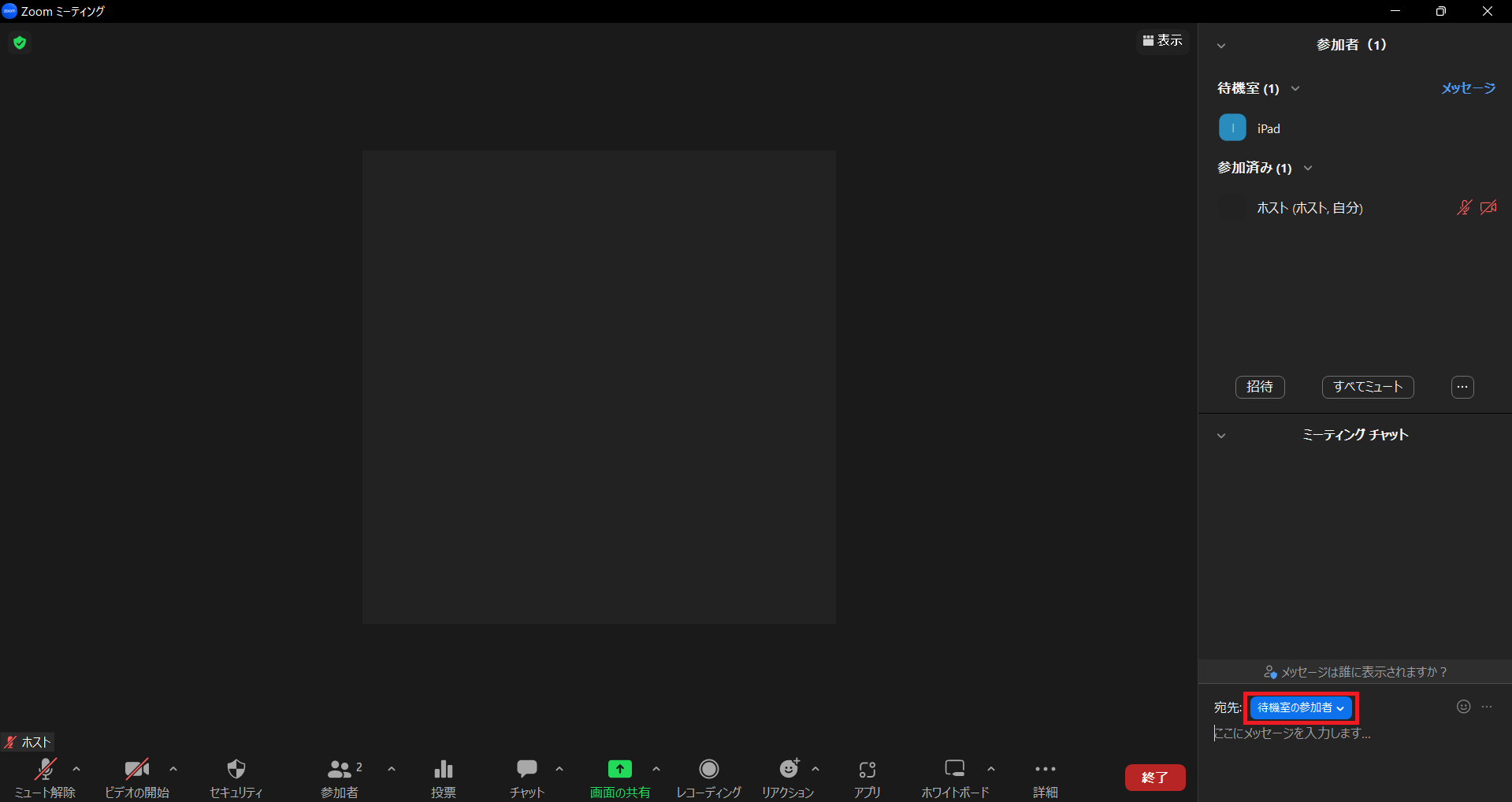Click the green Share Screen (画面の共有) icon
1512x802 pixels.
[x=619, y=769]
